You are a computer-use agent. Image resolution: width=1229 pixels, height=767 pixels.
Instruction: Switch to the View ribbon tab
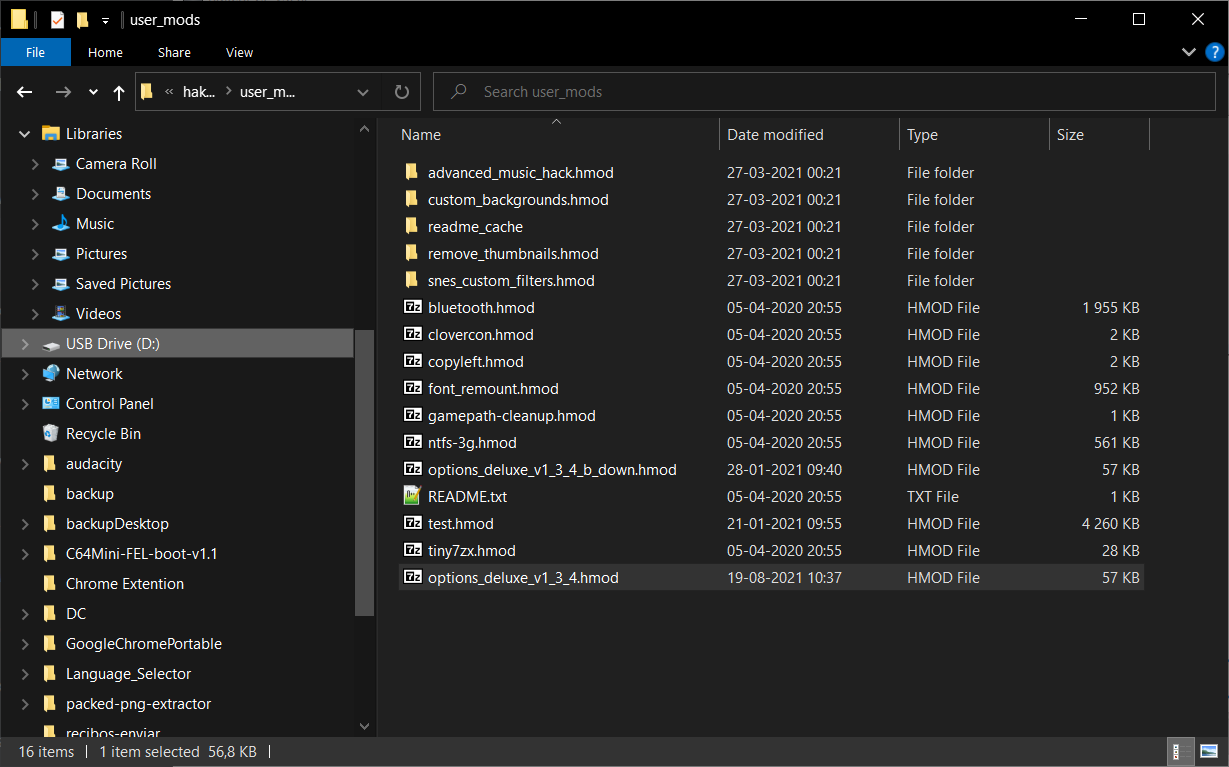(x=239, y=52)
